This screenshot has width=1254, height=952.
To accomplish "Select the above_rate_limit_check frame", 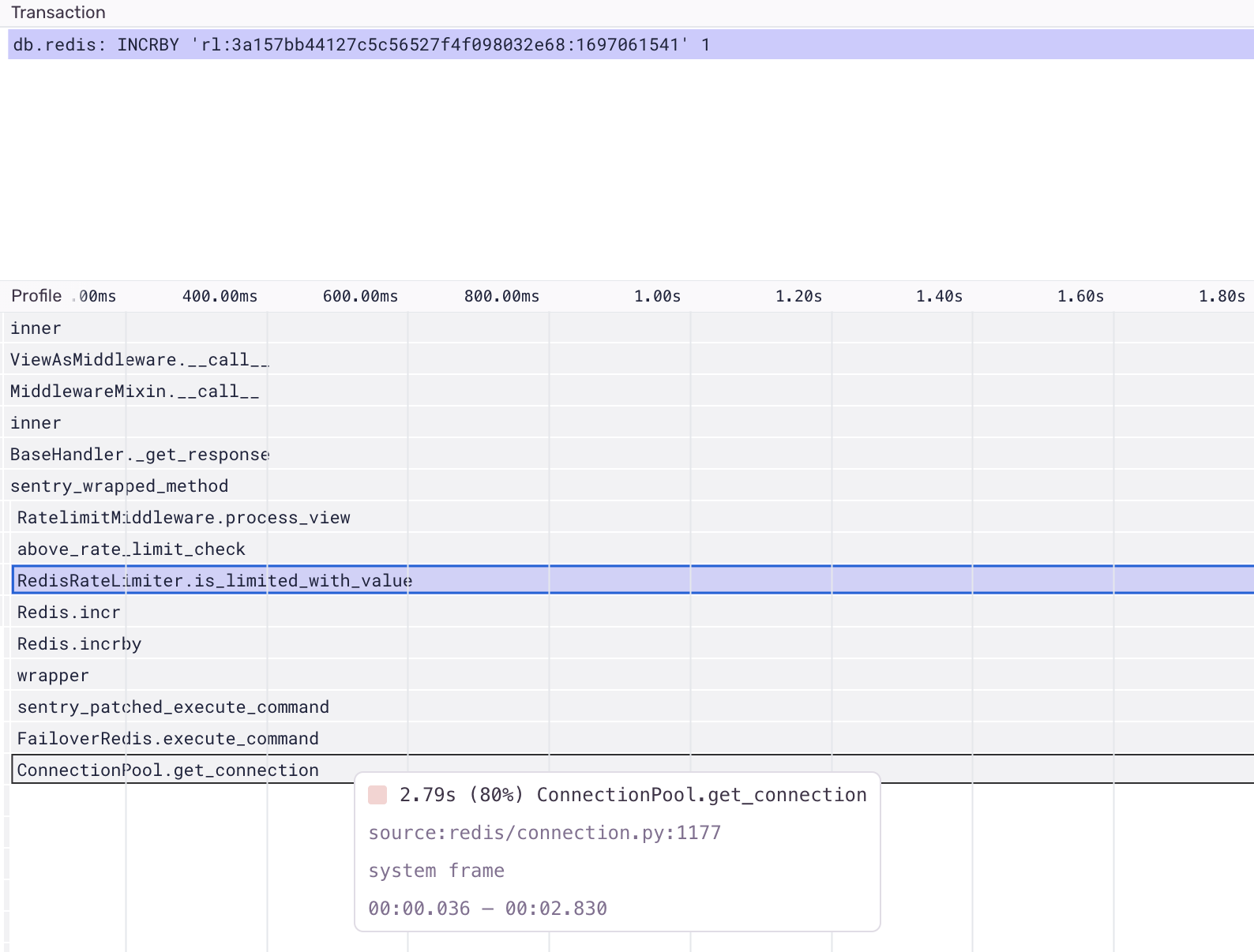I will (x=131, y=549).
